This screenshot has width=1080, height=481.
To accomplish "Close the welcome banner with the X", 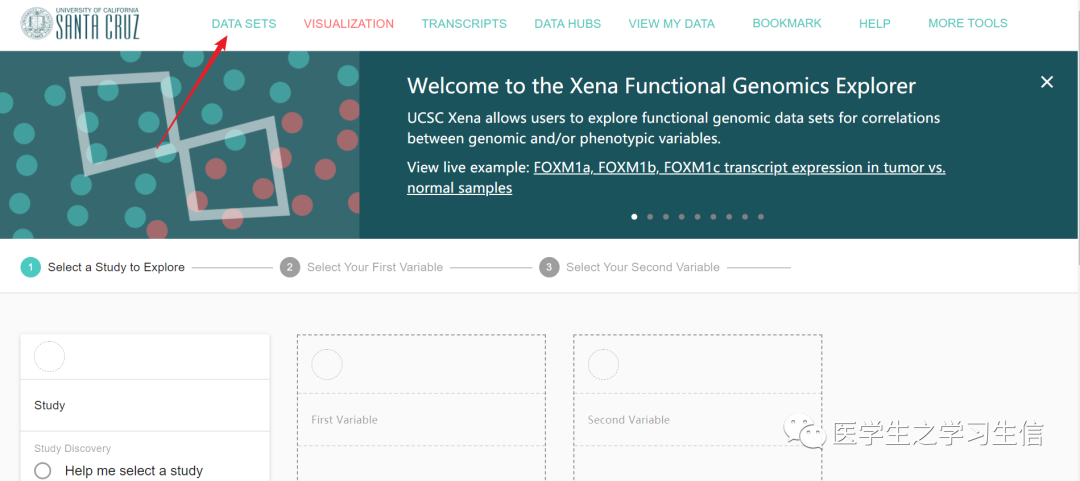I will (x=1047, y=82).
